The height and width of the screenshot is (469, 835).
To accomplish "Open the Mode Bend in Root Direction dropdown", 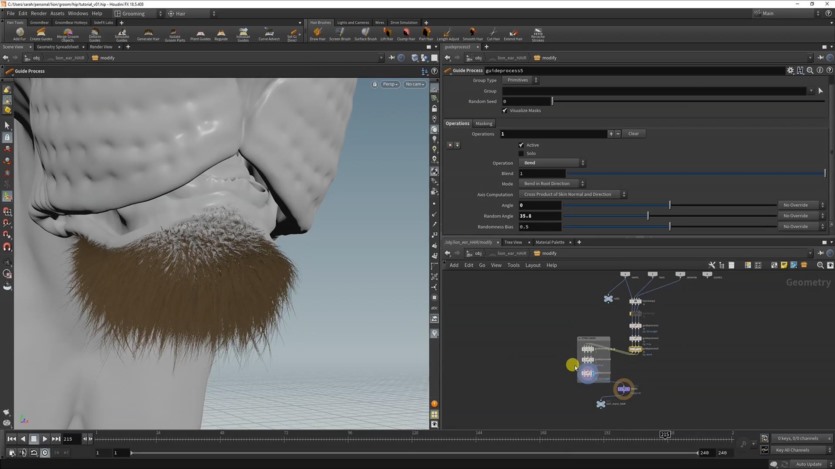I will coord(552,184).
